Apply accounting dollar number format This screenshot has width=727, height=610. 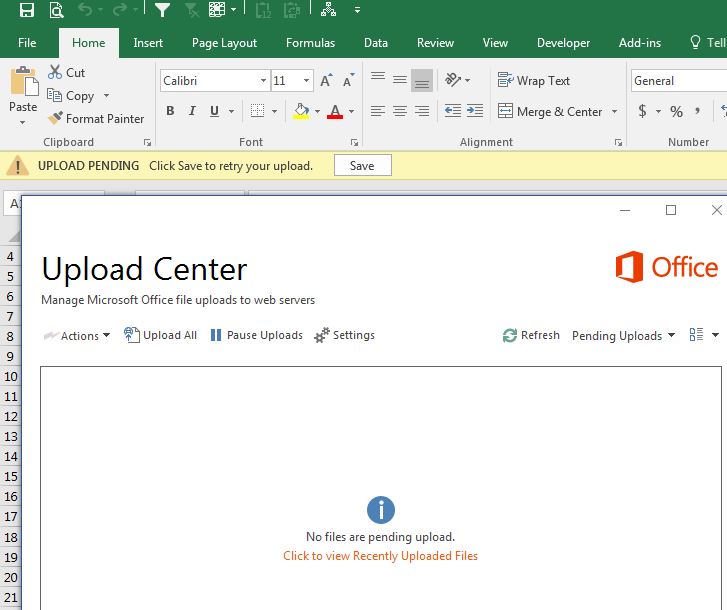click(x=642, y=111)
